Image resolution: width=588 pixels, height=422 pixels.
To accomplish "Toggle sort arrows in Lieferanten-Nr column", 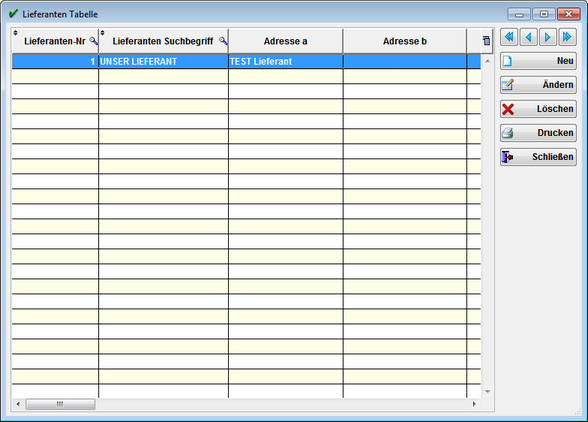I will pos(15,33).
